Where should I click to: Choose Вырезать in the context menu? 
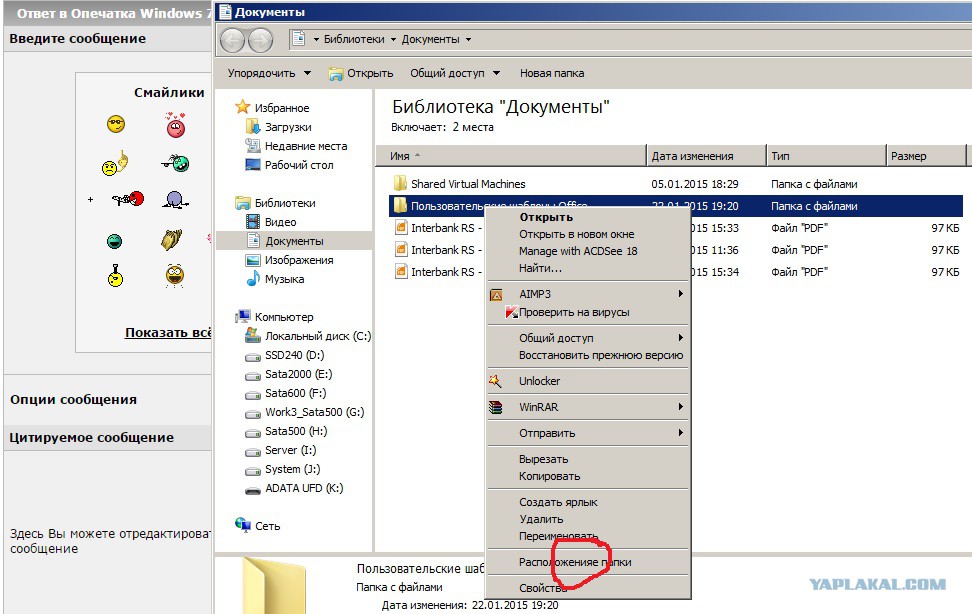544,459
